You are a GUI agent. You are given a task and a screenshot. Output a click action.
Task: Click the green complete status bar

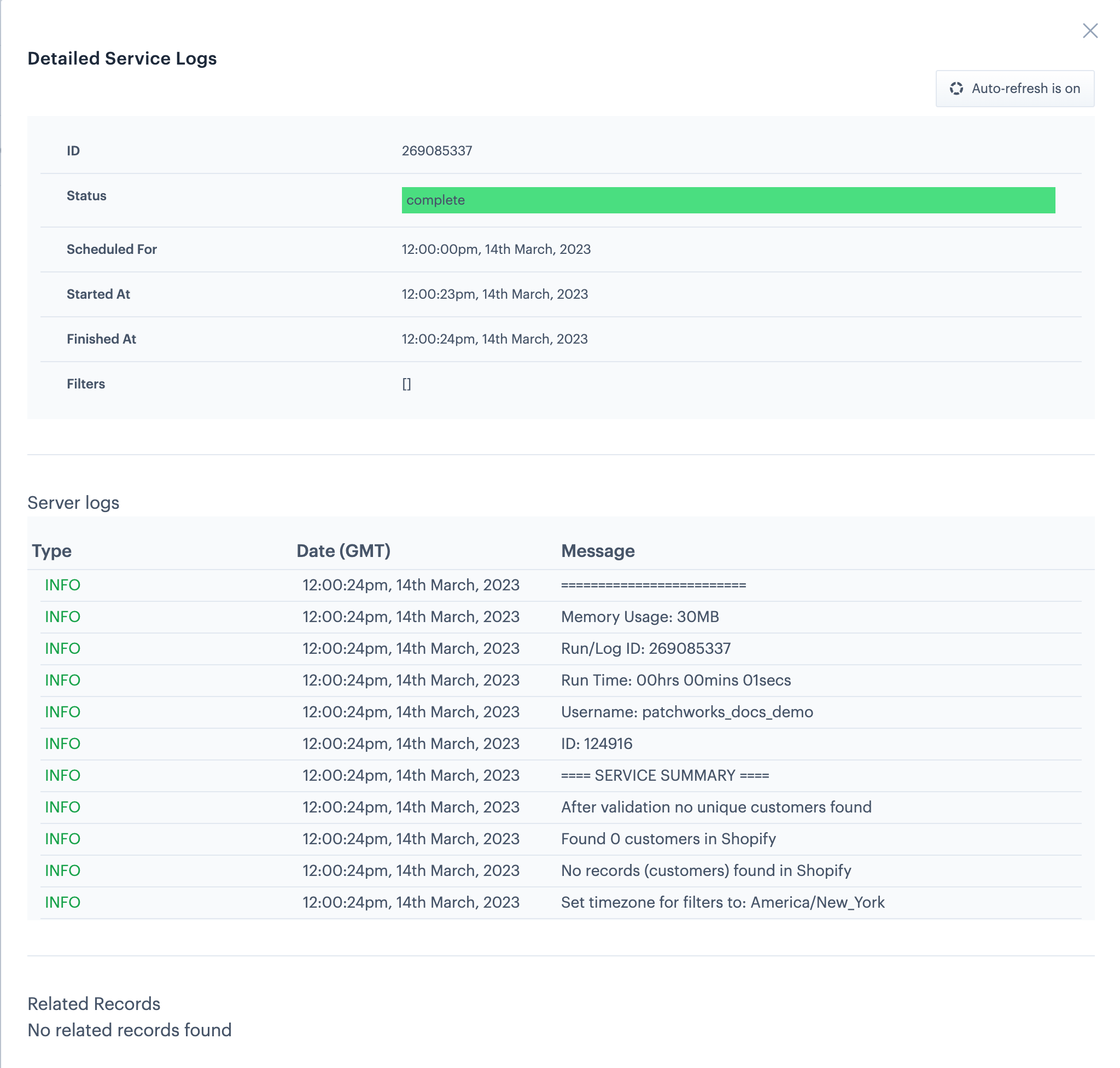pyautogui.click(x=727, y=200)
